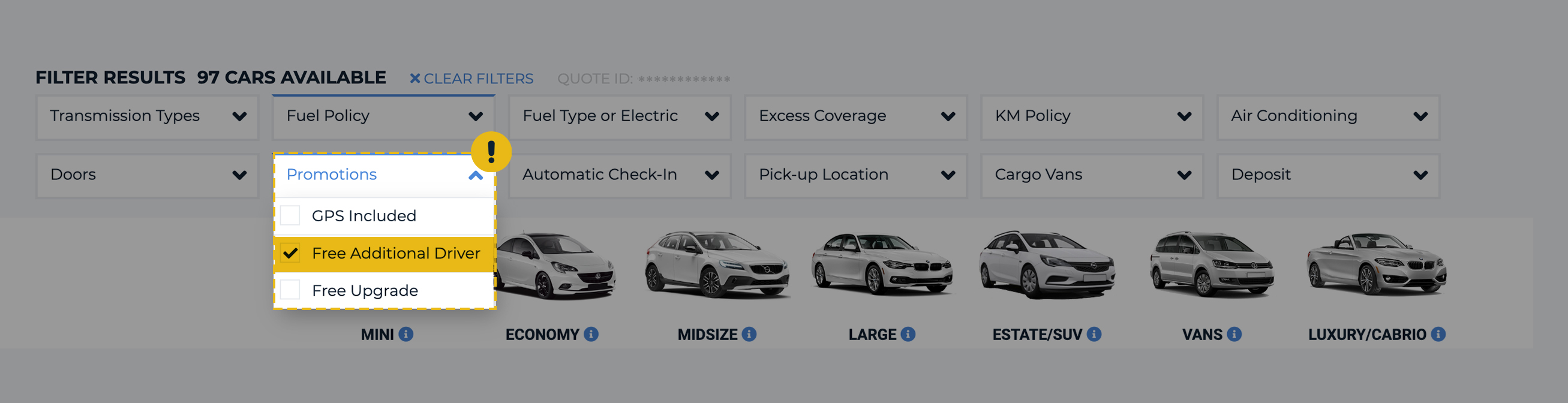Click the MINI category info icon
Image resolution: width=1568 pixels, height=403 pixels.
pyautogui.click(x=406, y=333)
